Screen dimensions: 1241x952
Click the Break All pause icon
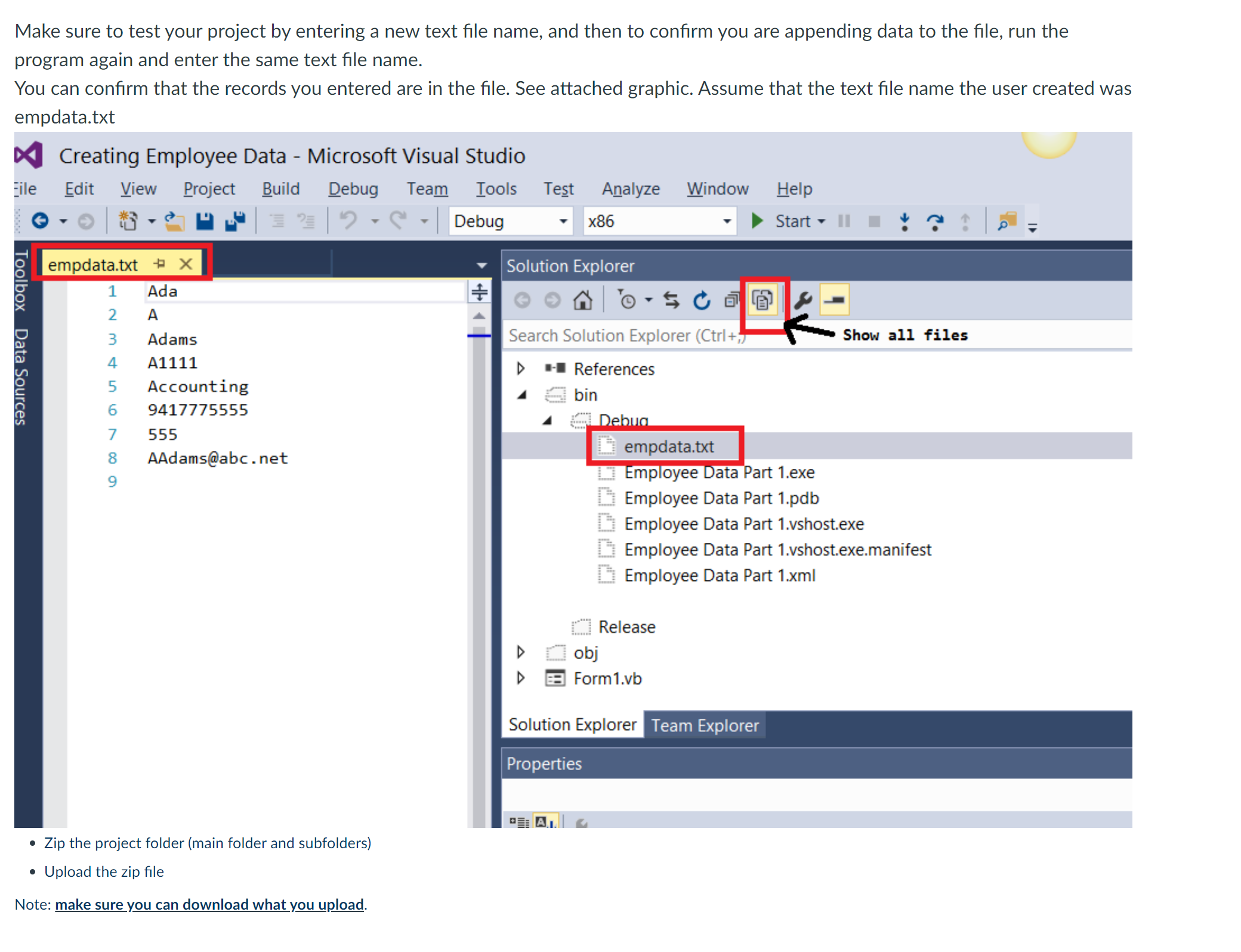click(844, 221)
